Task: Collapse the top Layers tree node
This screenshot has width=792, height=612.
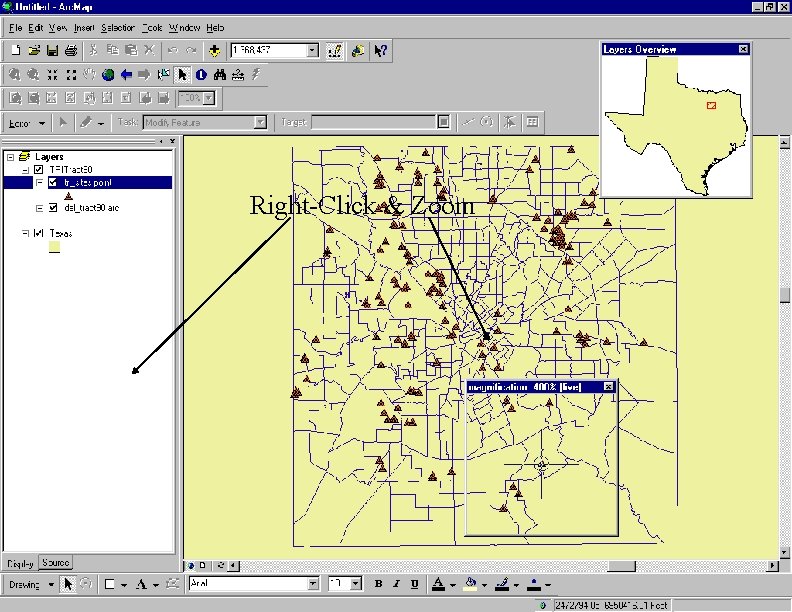Action: (10, 157)
